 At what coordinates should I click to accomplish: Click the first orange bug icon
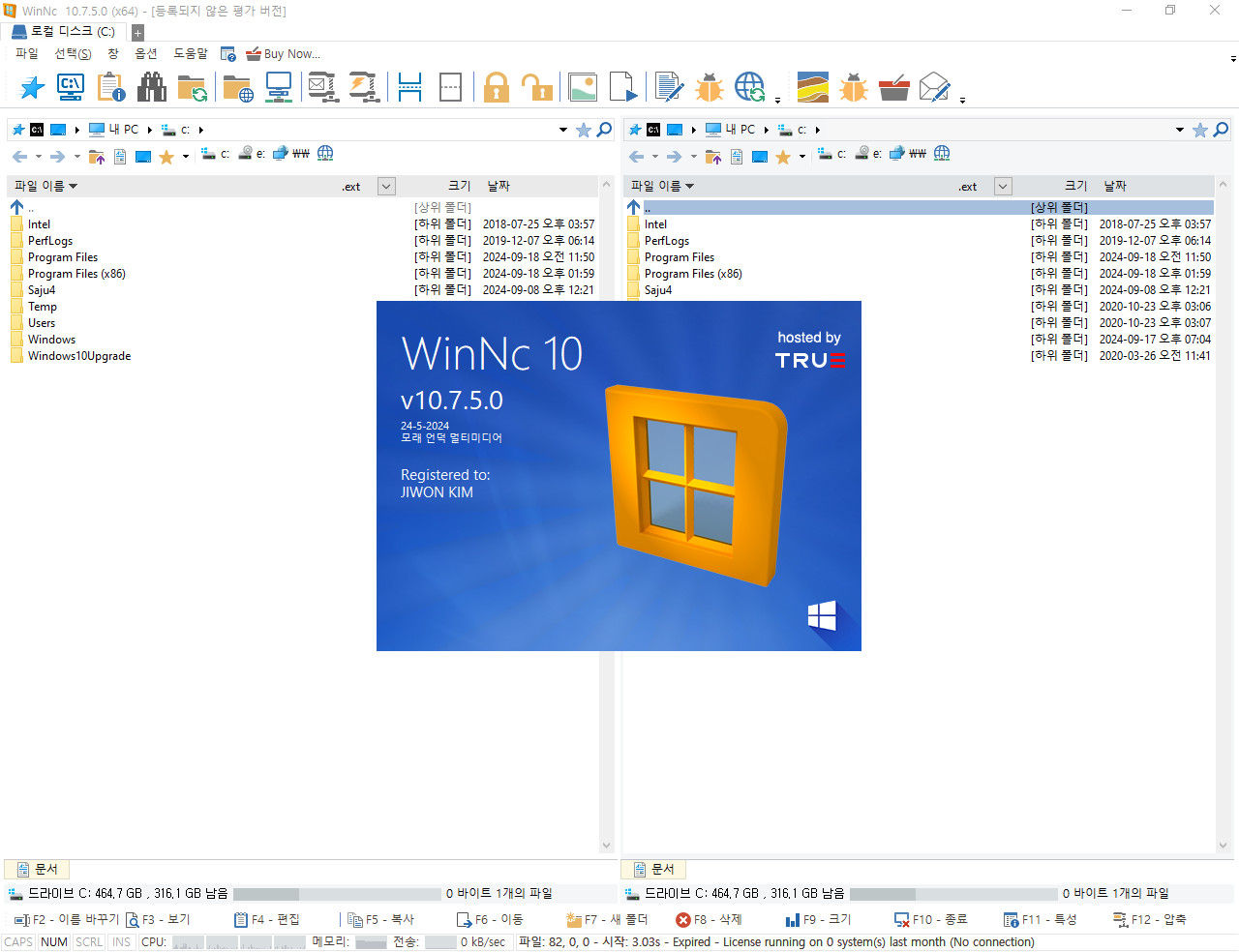[x=710, y=88]
